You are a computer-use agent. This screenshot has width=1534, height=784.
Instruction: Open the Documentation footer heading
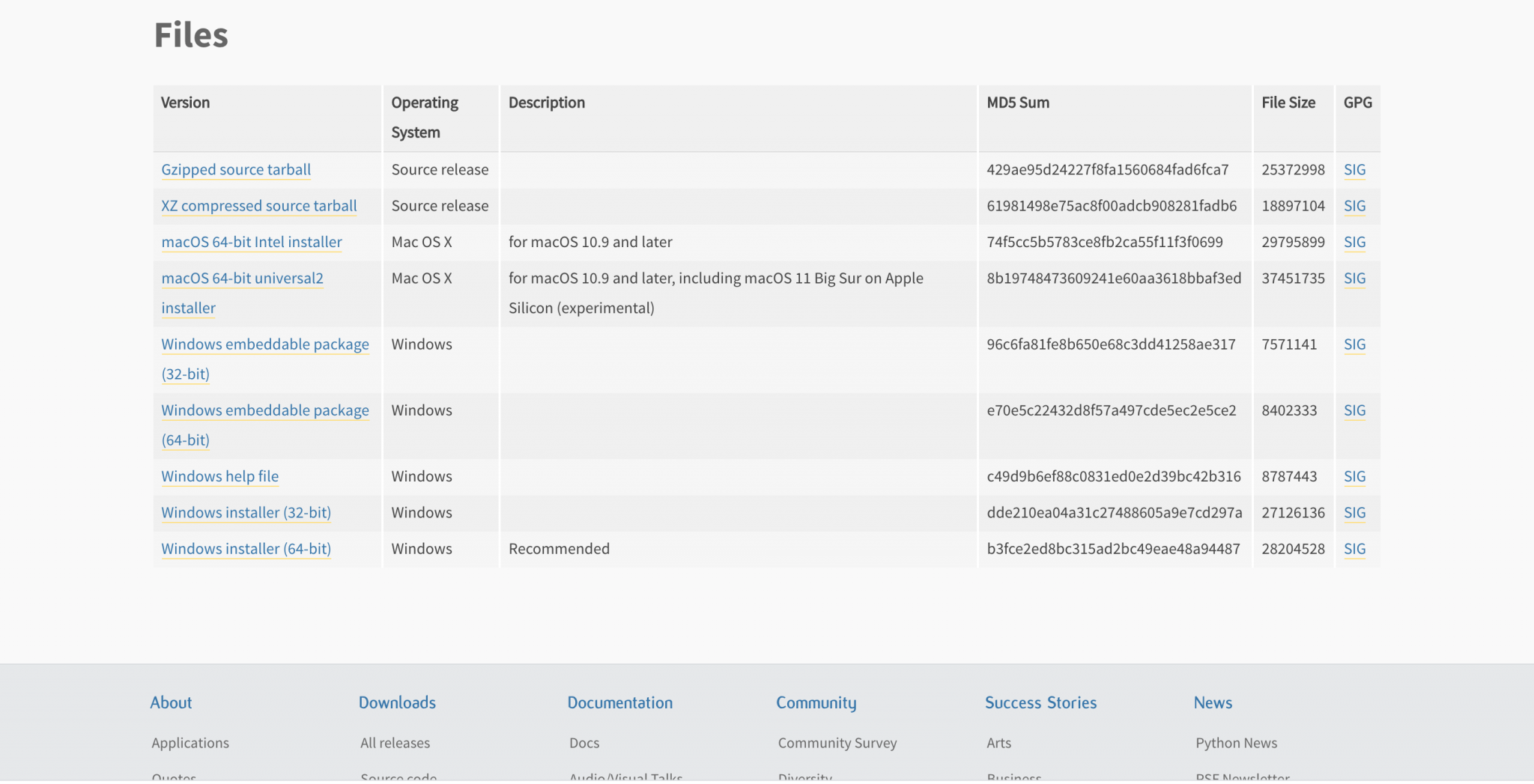coord(619,702)
